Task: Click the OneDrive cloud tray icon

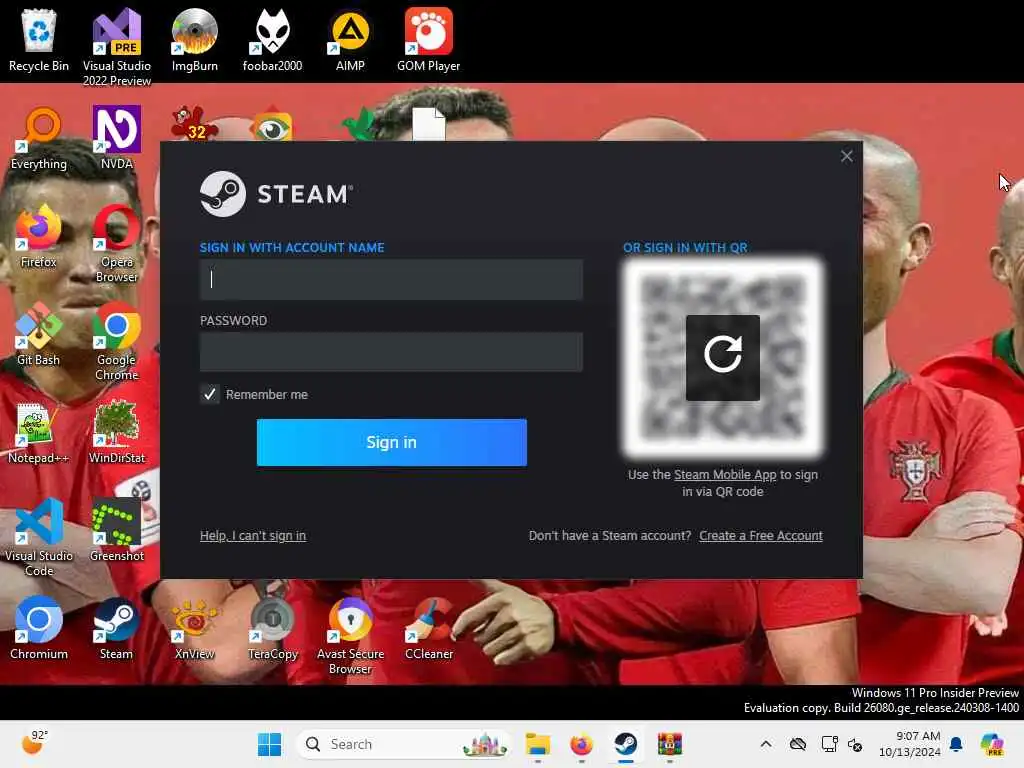Action: point(797,744)
